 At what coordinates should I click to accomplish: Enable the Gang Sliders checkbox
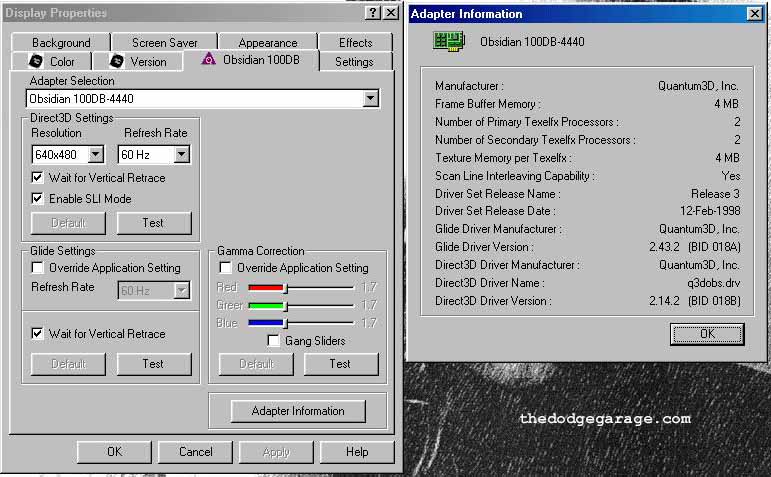273,340
